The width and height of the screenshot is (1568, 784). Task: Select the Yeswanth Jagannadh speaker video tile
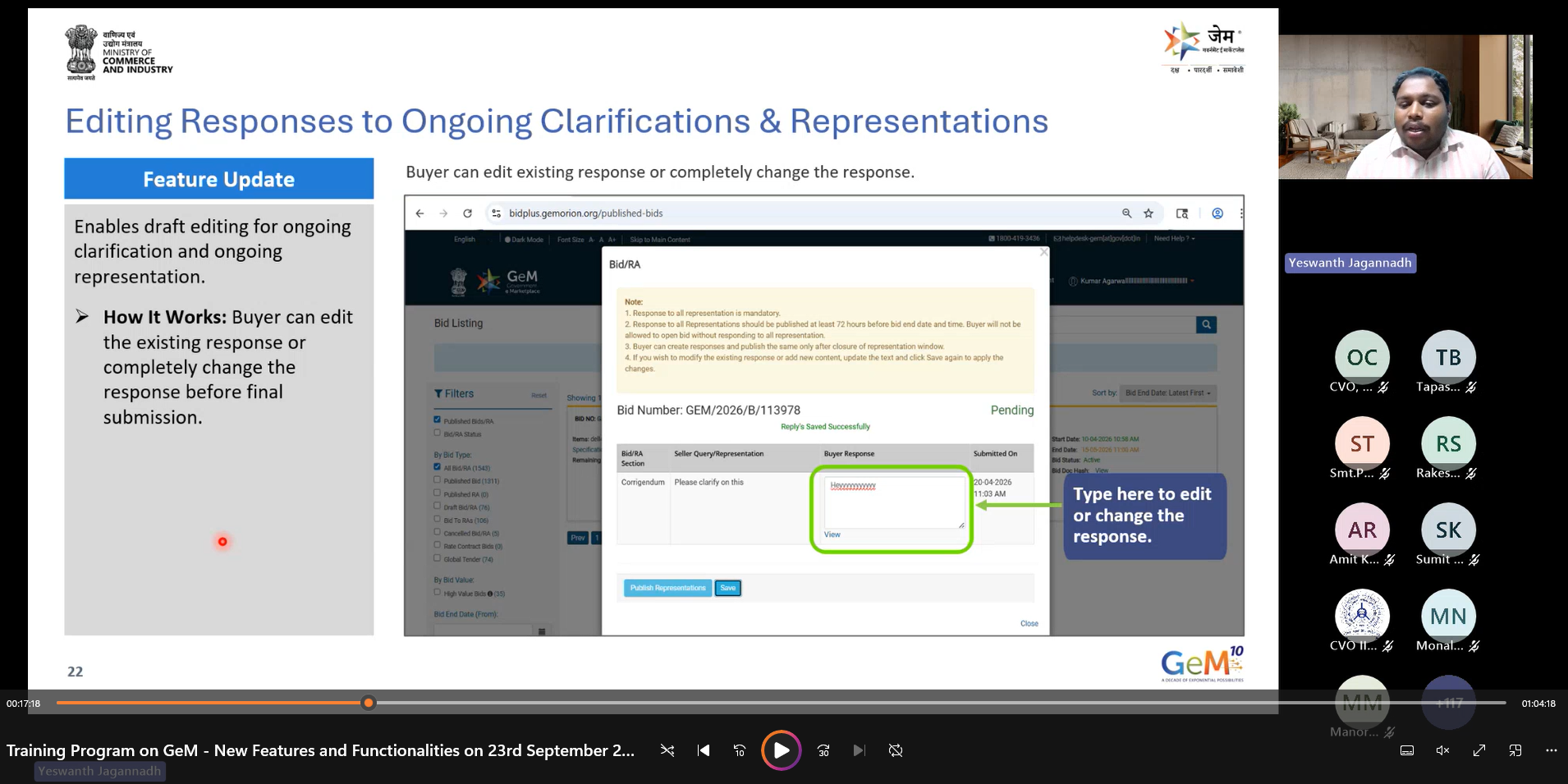(1405, 107)
